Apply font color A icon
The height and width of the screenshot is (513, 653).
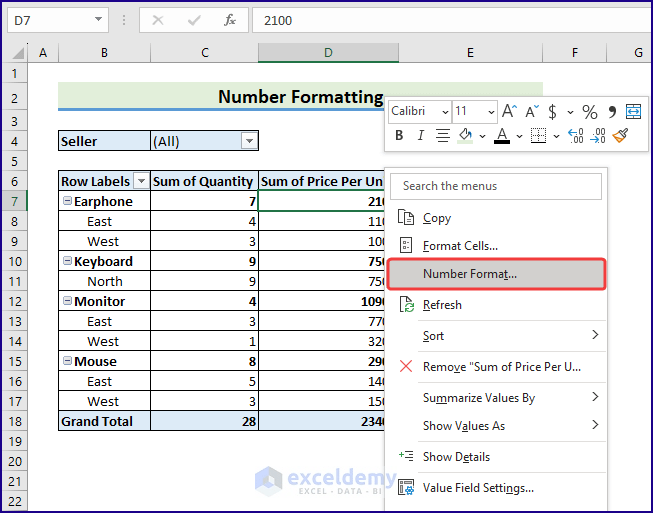[502, 135]
